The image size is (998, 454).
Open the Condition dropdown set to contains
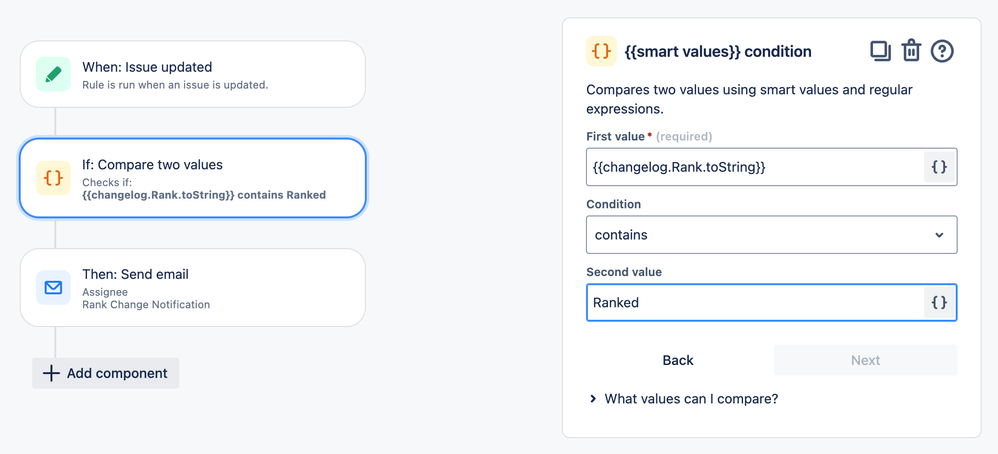771,235
